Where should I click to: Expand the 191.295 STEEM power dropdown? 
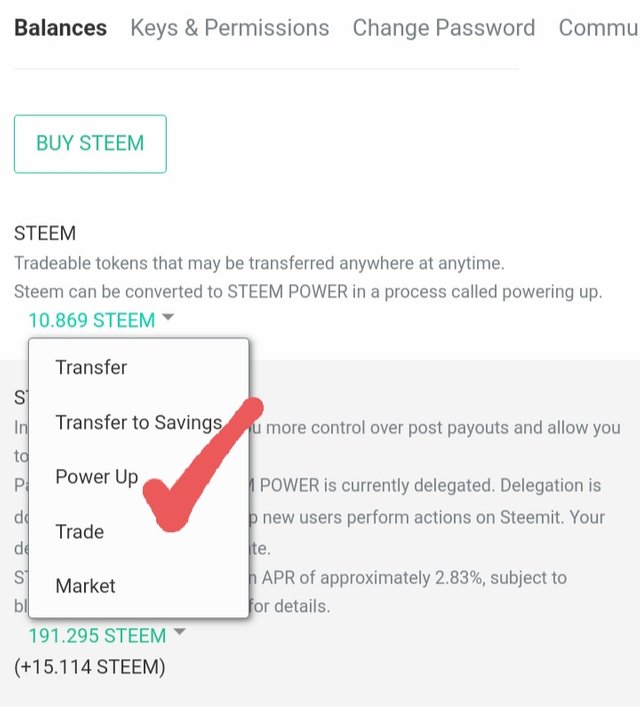pyautogui.click(x=97, y=636)
